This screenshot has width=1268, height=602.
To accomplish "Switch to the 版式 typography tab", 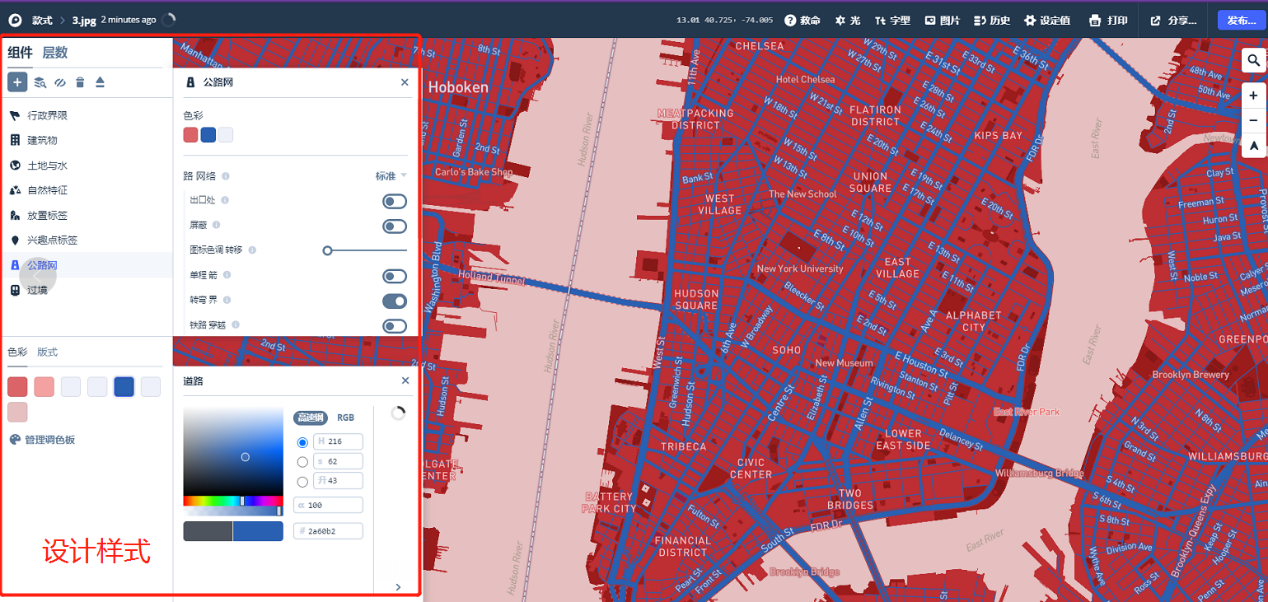I will point(48,352).
